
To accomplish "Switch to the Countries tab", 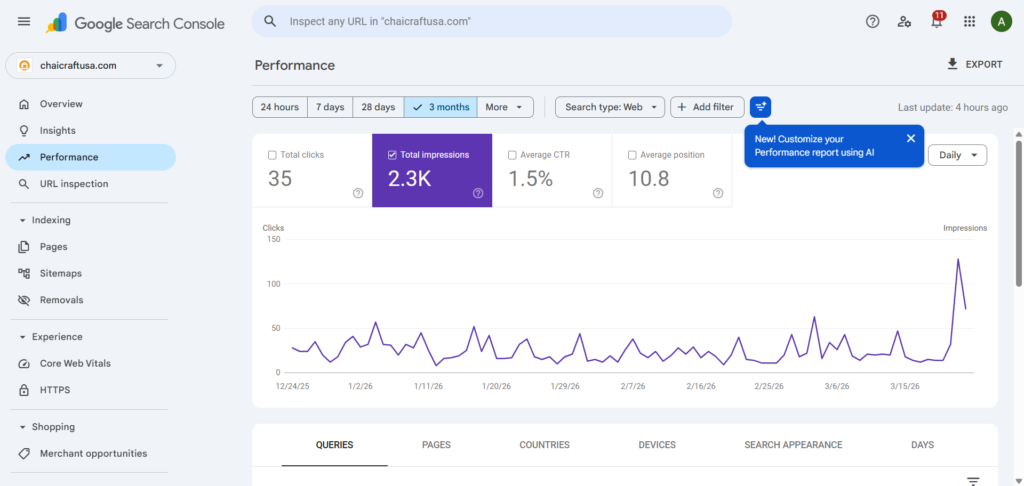I will click(545, 445).
